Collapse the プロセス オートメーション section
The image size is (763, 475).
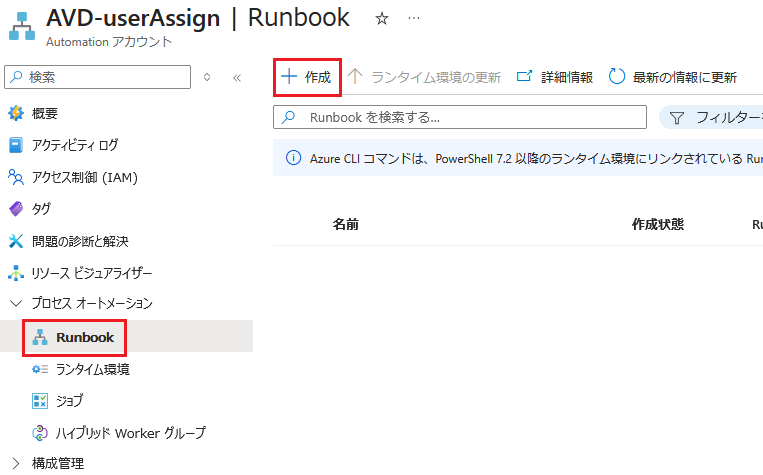[x=15, y=303]
